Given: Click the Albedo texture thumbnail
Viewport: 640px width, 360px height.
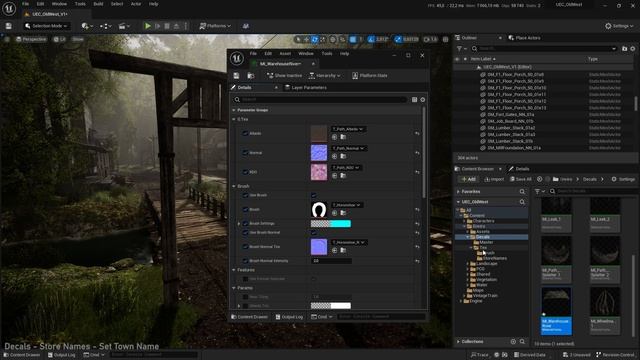Looking at the screenshot, I should coord(319,133).
